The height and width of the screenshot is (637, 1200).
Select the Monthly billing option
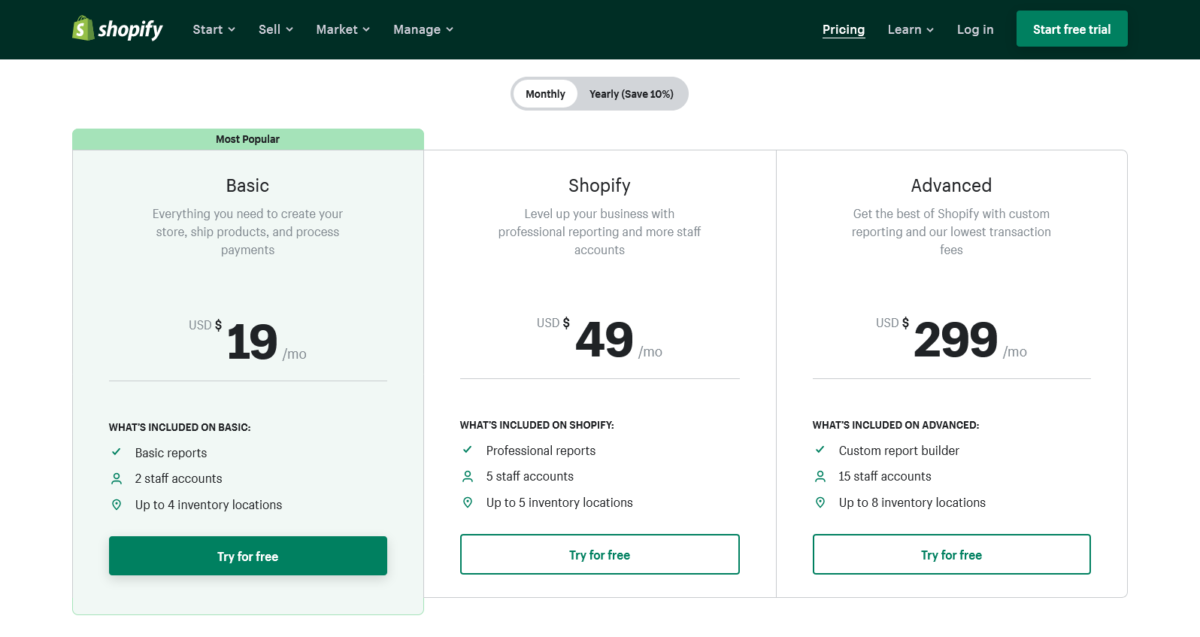[x=545, y=93]
